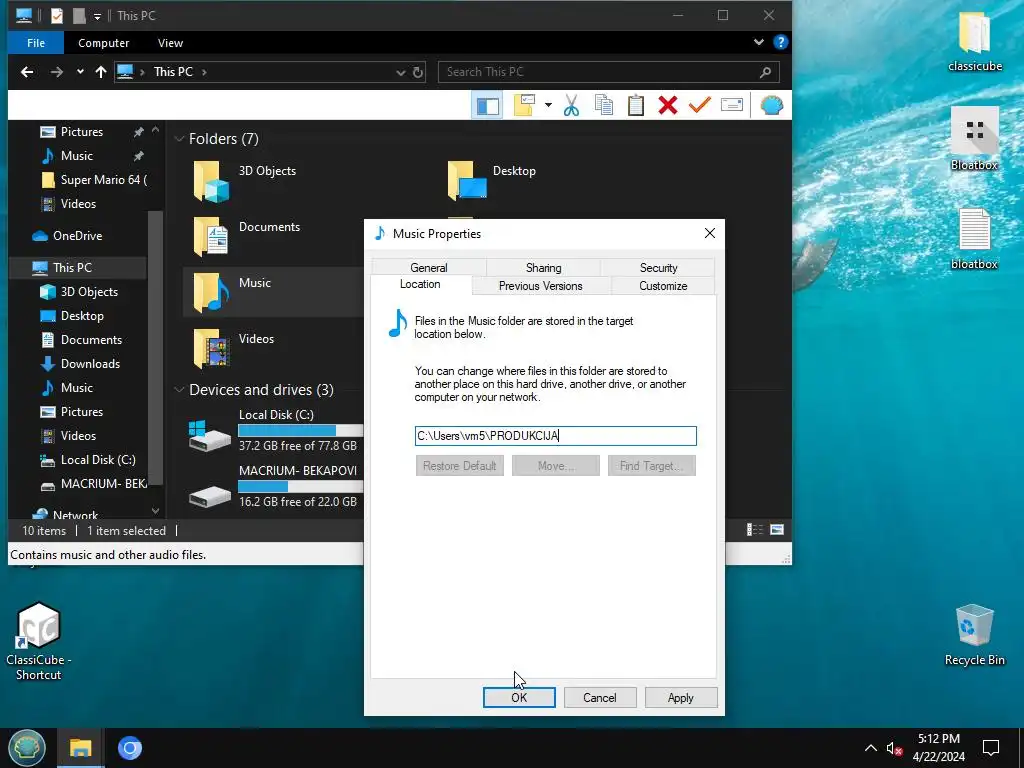Switch to the Sharing tab
Image resolution: width=1024 pixels, height=768 pixels.
tap(543, 268)
